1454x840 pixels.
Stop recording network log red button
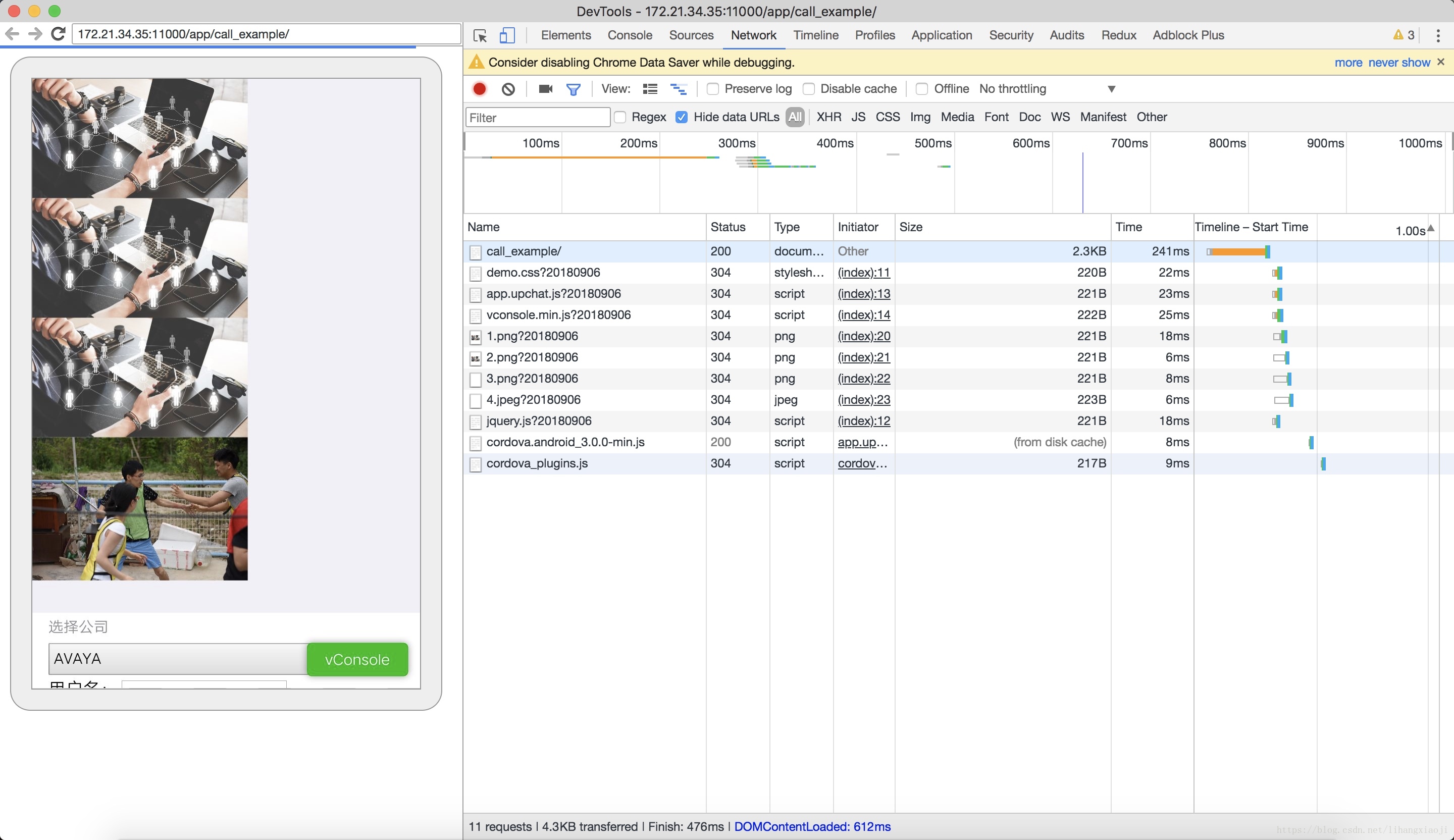click(x=480, y=89)
